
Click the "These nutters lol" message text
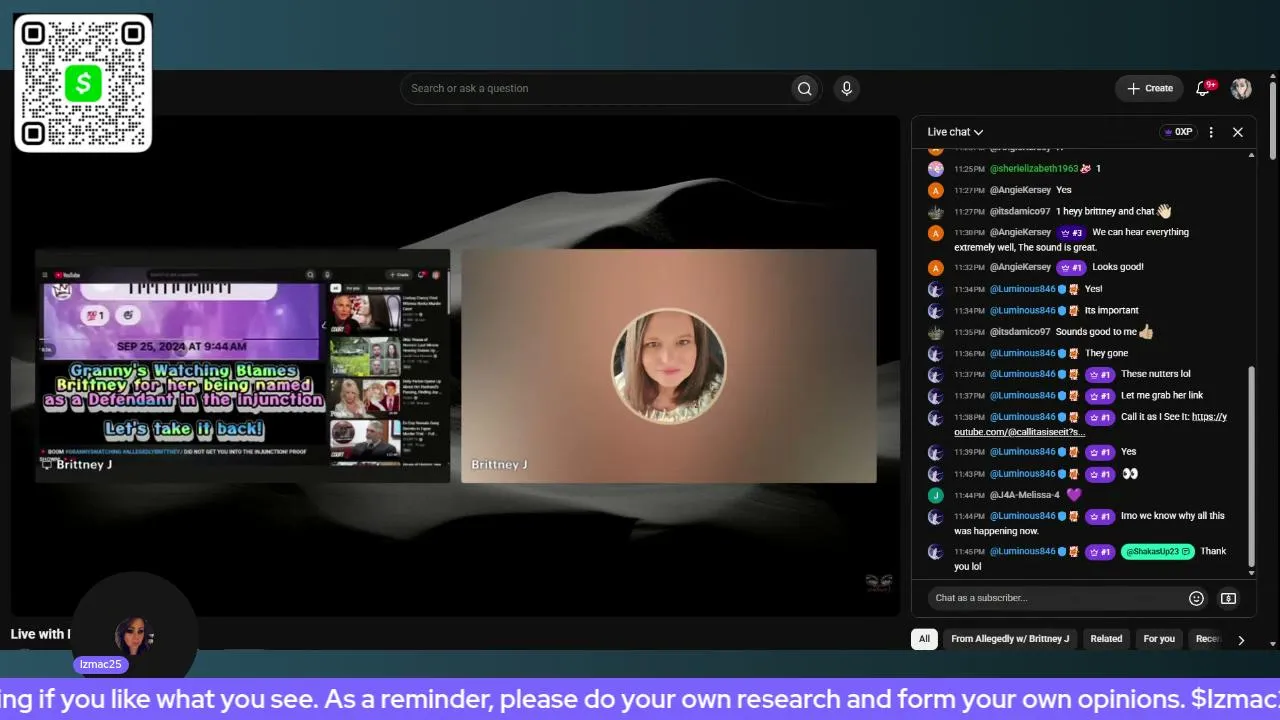(1155, 375)
